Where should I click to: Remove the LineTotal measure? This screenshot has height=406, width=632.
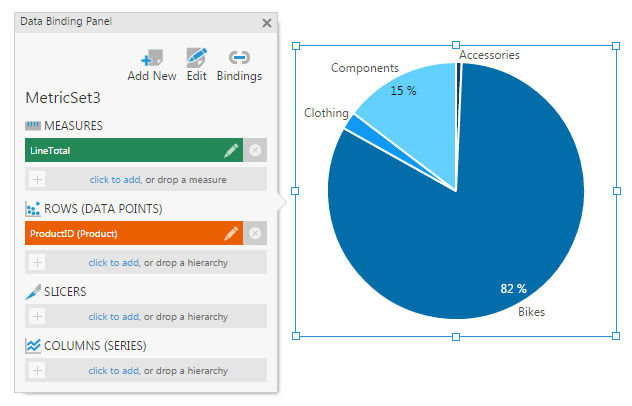tap(255, 150)
